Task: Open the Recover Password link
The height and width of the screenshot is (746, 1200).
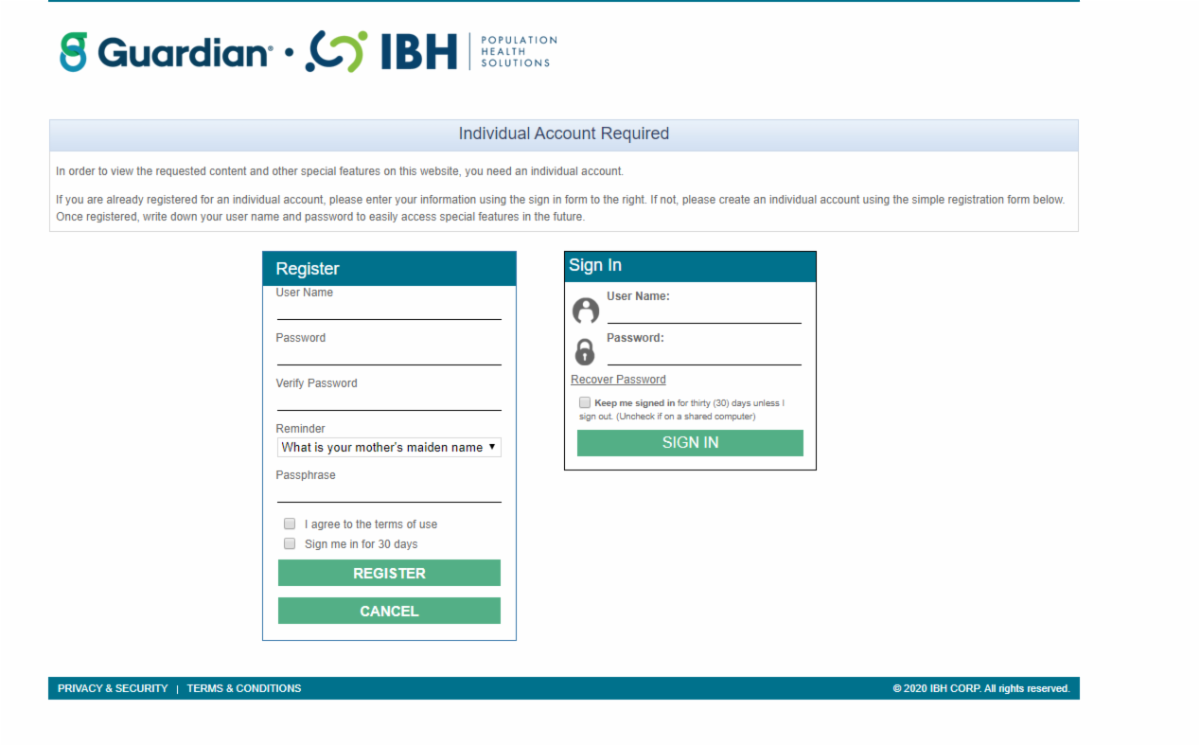Action: coord(618,379)
